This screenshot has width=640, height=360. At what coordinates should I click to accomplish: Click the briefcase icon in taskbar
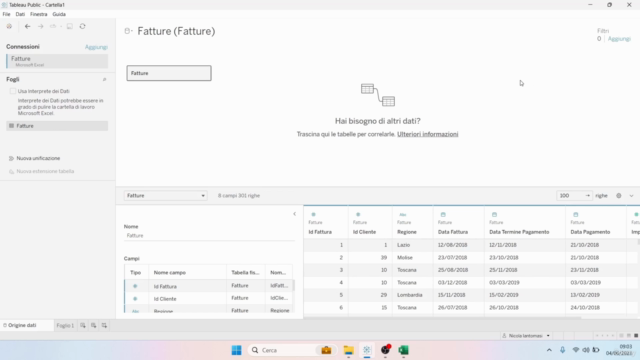click(x=326, y=350)
